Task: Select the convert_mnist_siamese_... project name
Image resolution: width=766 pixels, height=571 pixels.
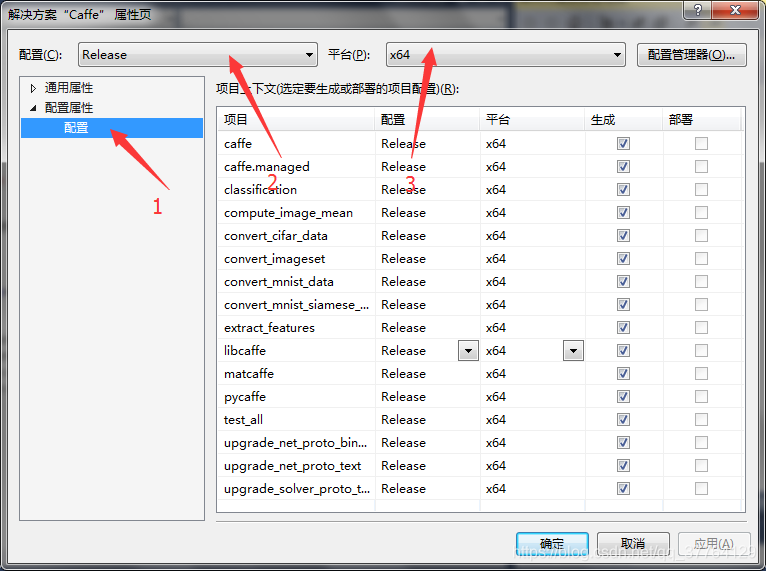Action: pos(297,305)
